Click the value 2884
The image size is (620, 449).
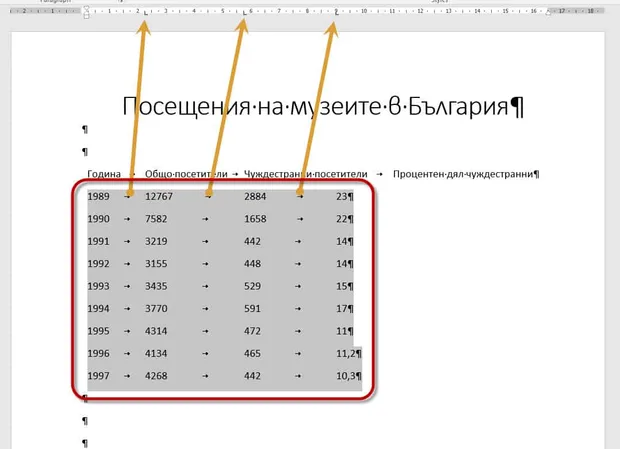point(255,196)
